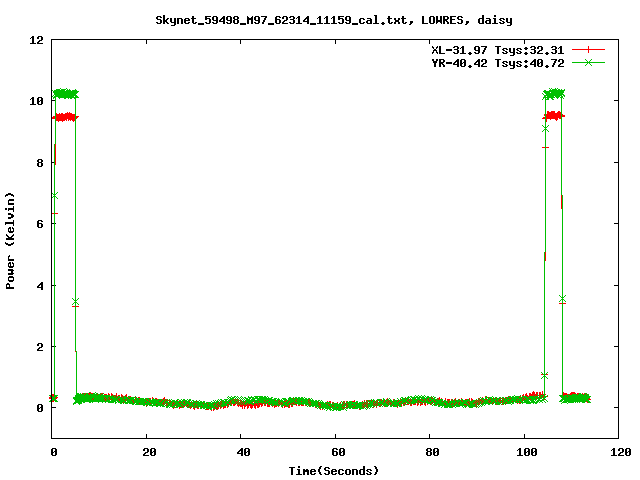Click the green YR legend line sample
Image resolution: width=640 pixels, height=480 pixels.
coord(588,62)
